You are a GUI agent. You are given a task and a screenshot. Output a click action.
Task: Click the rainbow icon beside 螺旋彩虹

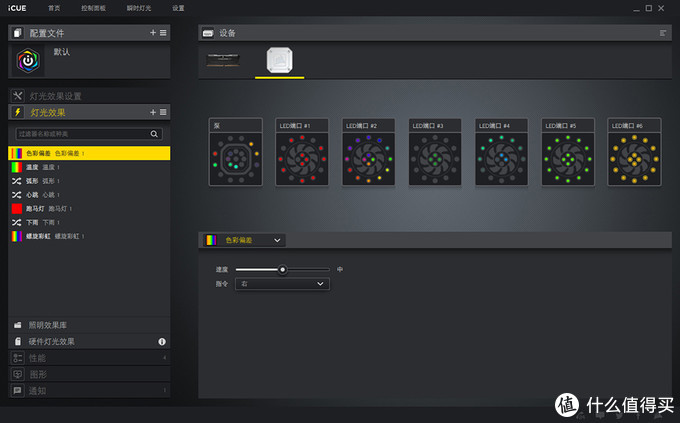[17, 236]
